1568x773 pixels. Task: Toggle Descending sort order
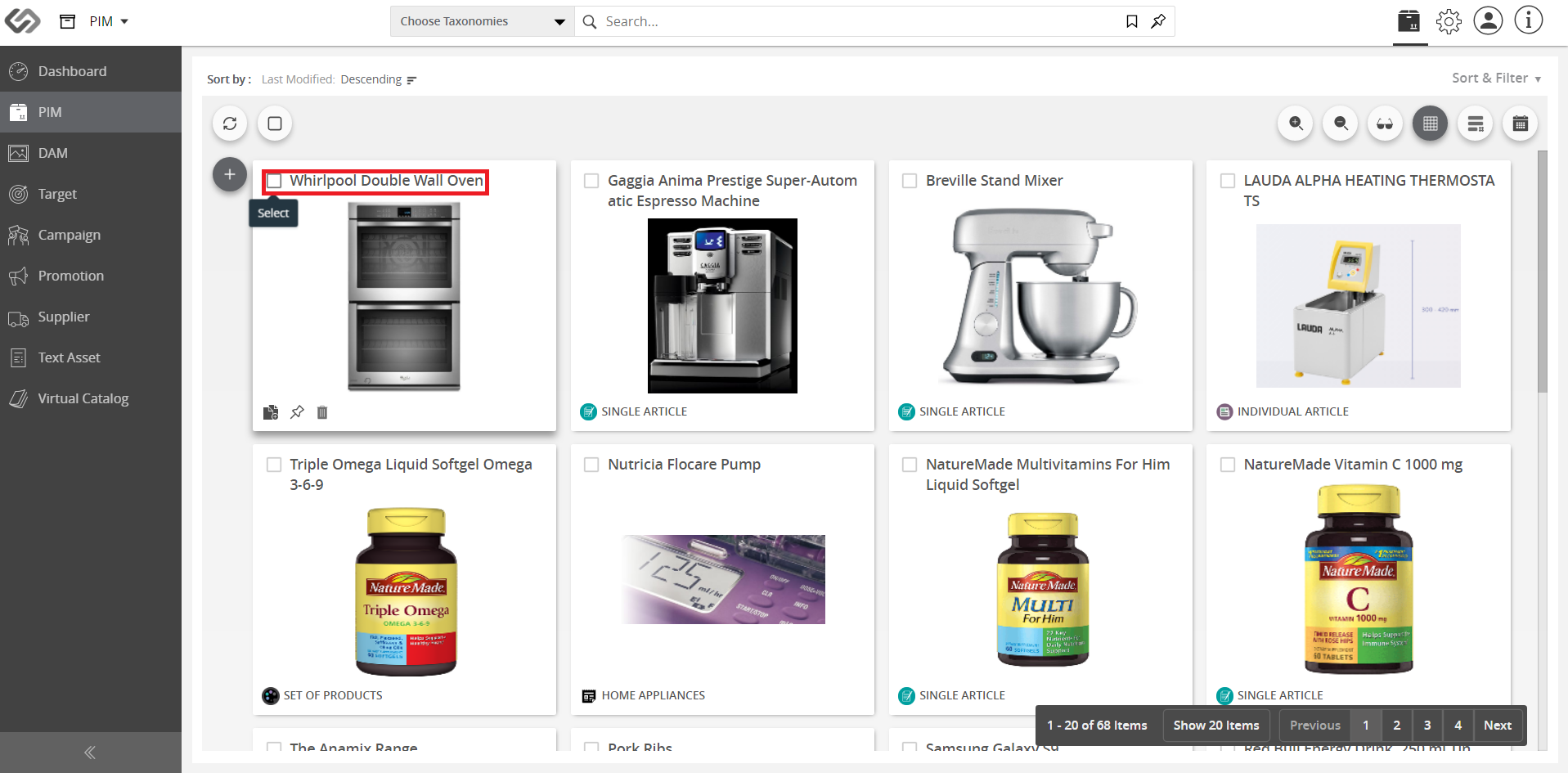(x=379, y=79)
